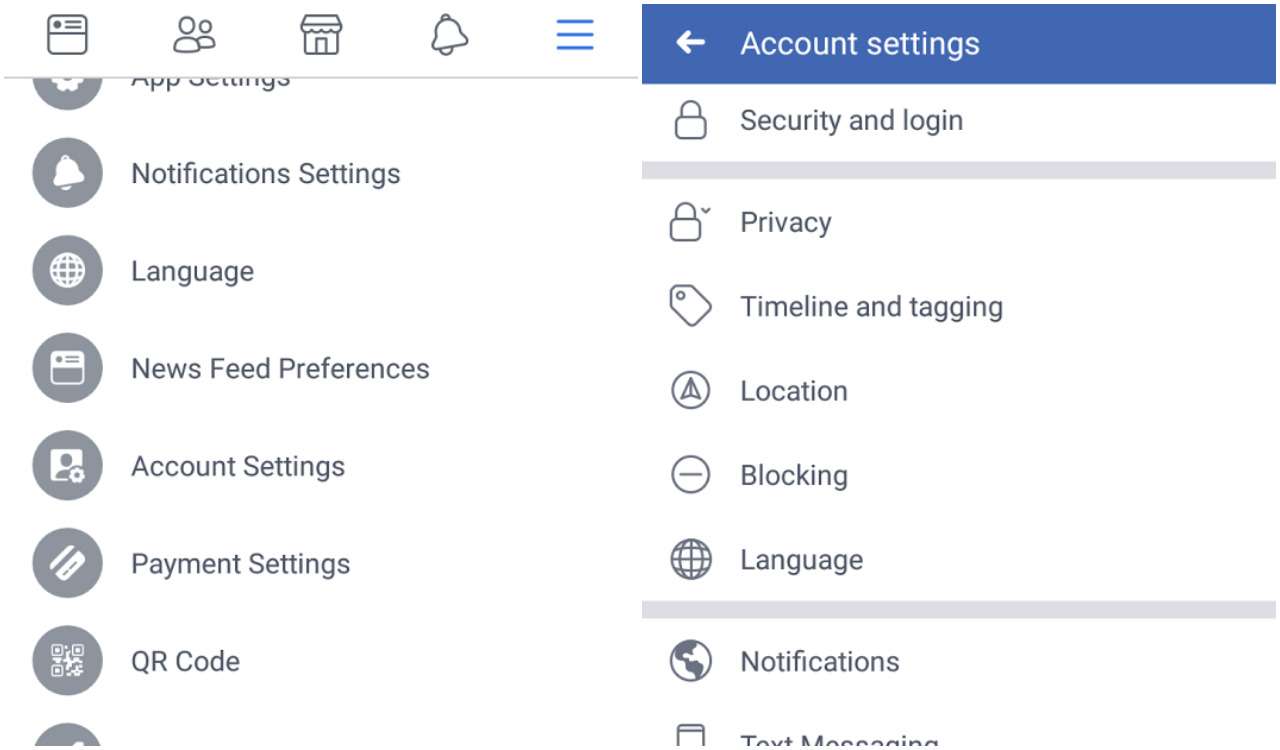The height and width of the screenshot is (750, 1280).
Task: Click the Security and login padlock icon
Action: pos(690,120)
